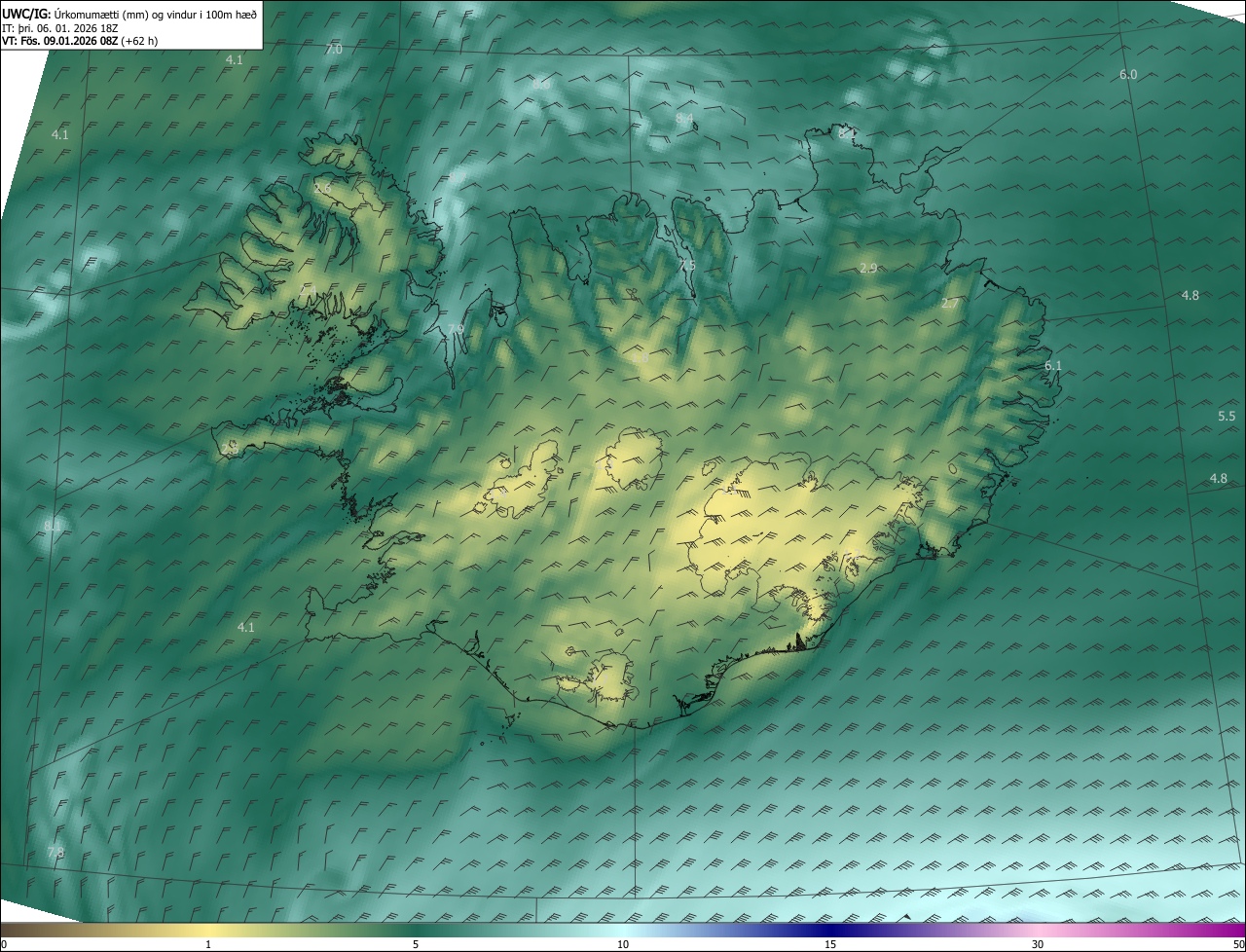1246x952 pixels.
Task: Click the 6.1 value label on the map
Action: 1053,365
